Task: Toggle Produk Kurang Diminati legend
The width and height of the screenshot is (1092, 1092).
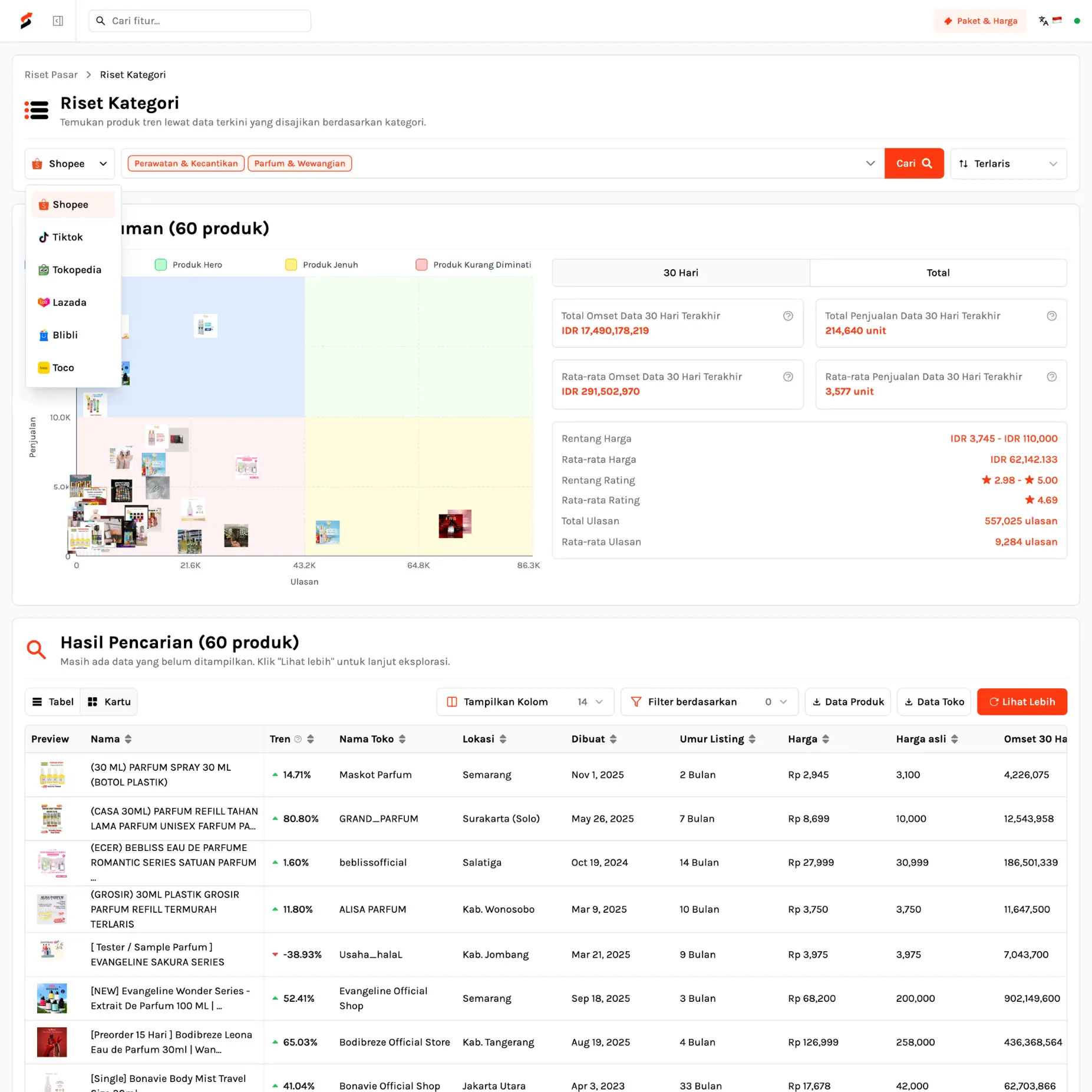Action: [473, 265]
